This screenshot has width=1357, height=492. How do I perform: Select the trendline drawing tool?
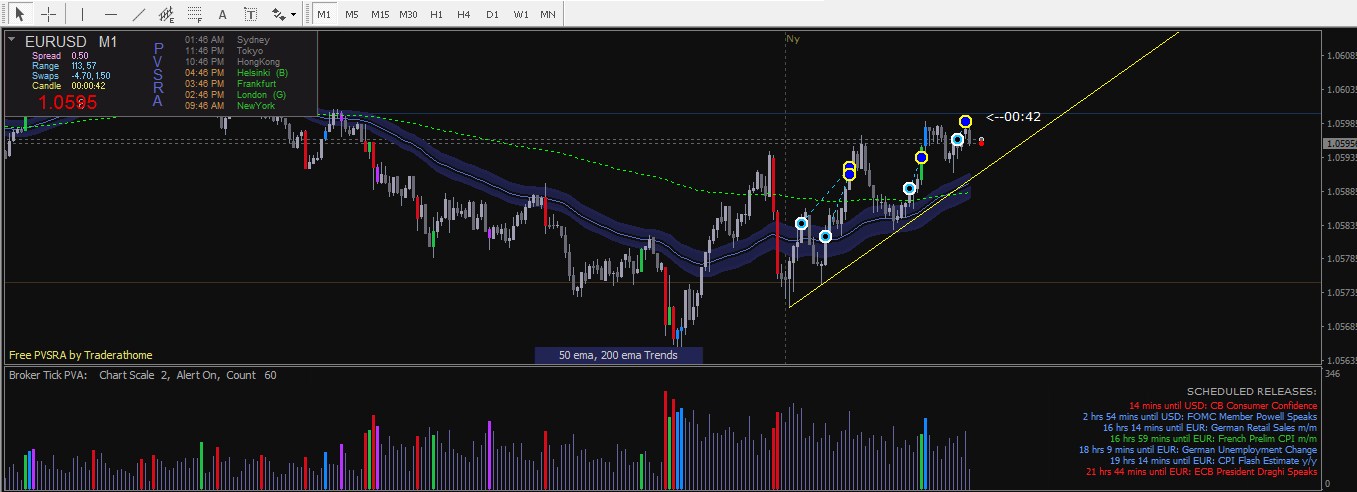(138, 15)
